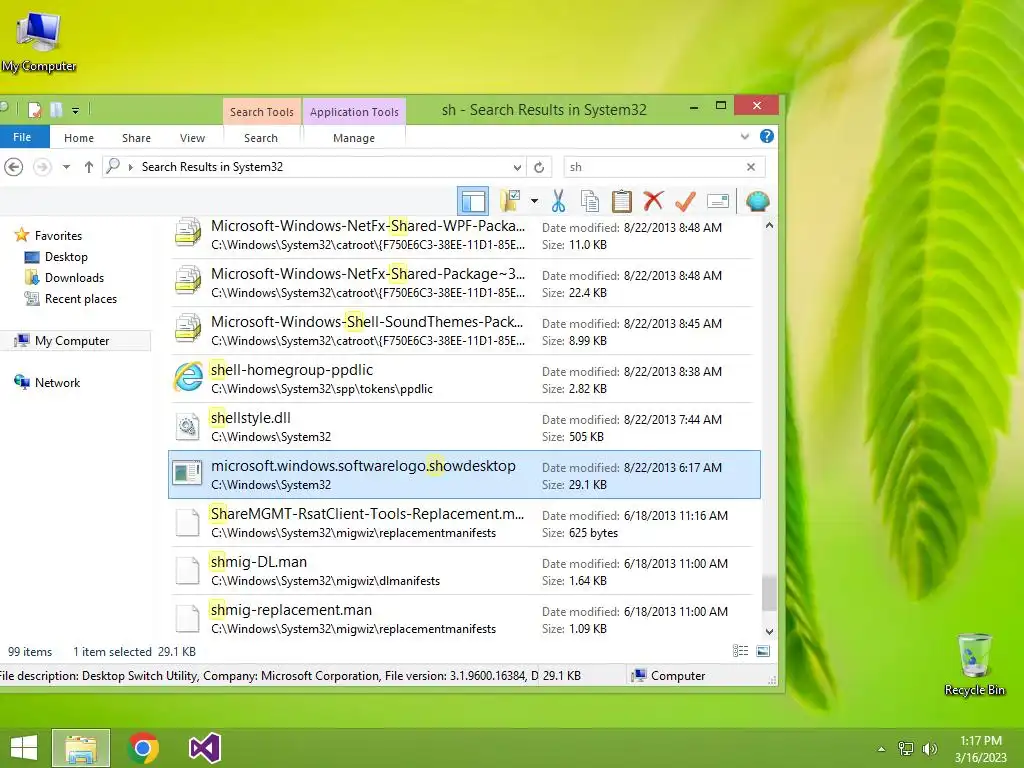Go up one folder level
This screenshot has height=768, width=1024.
pos(89,167)
